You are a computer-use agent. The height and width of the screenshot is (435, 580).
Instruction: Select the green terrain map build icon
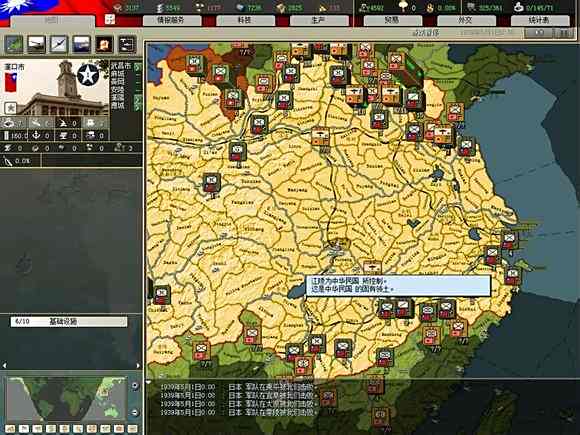14,44
